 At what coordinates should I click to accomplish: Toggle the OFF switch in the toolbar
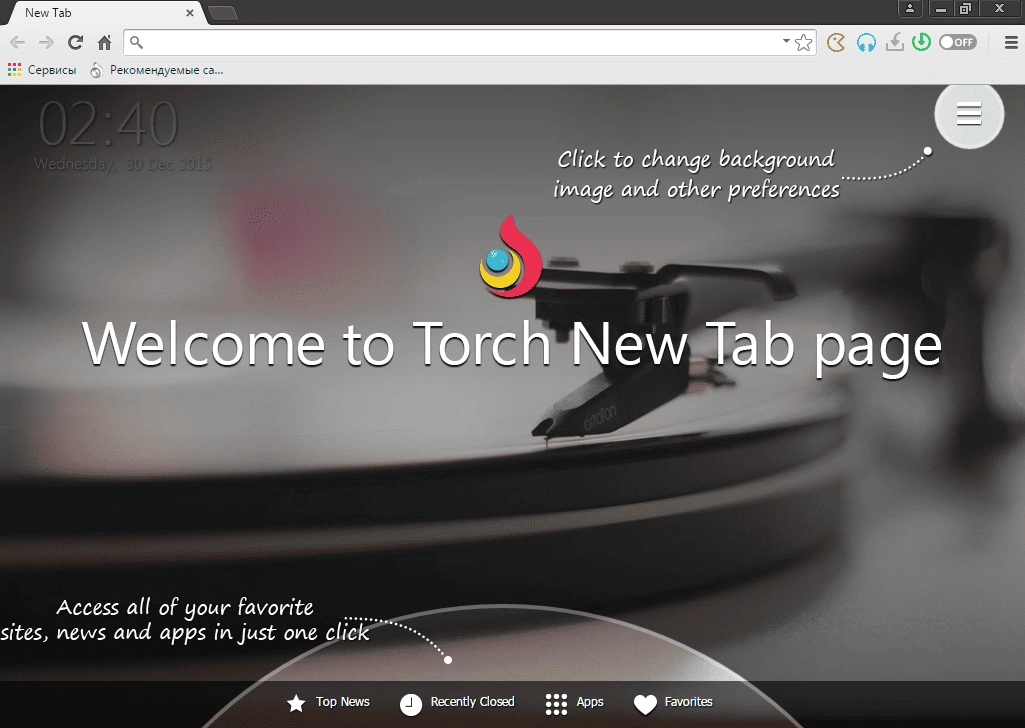[958, 42]
